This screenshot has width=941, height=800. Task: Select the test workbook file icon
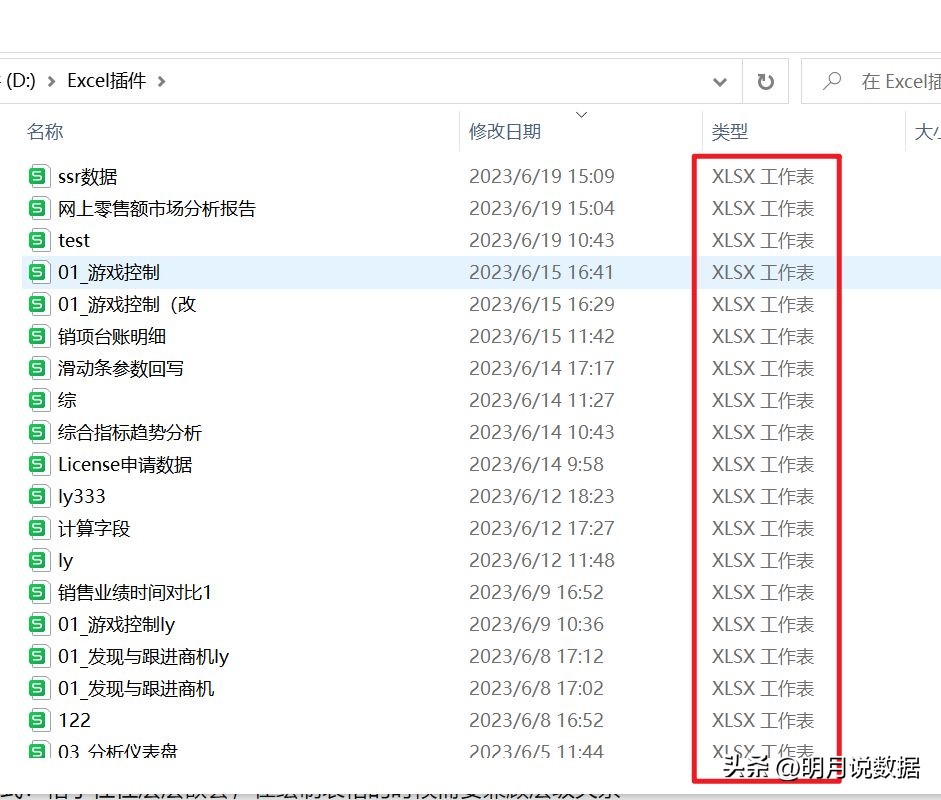coord(38,240)
